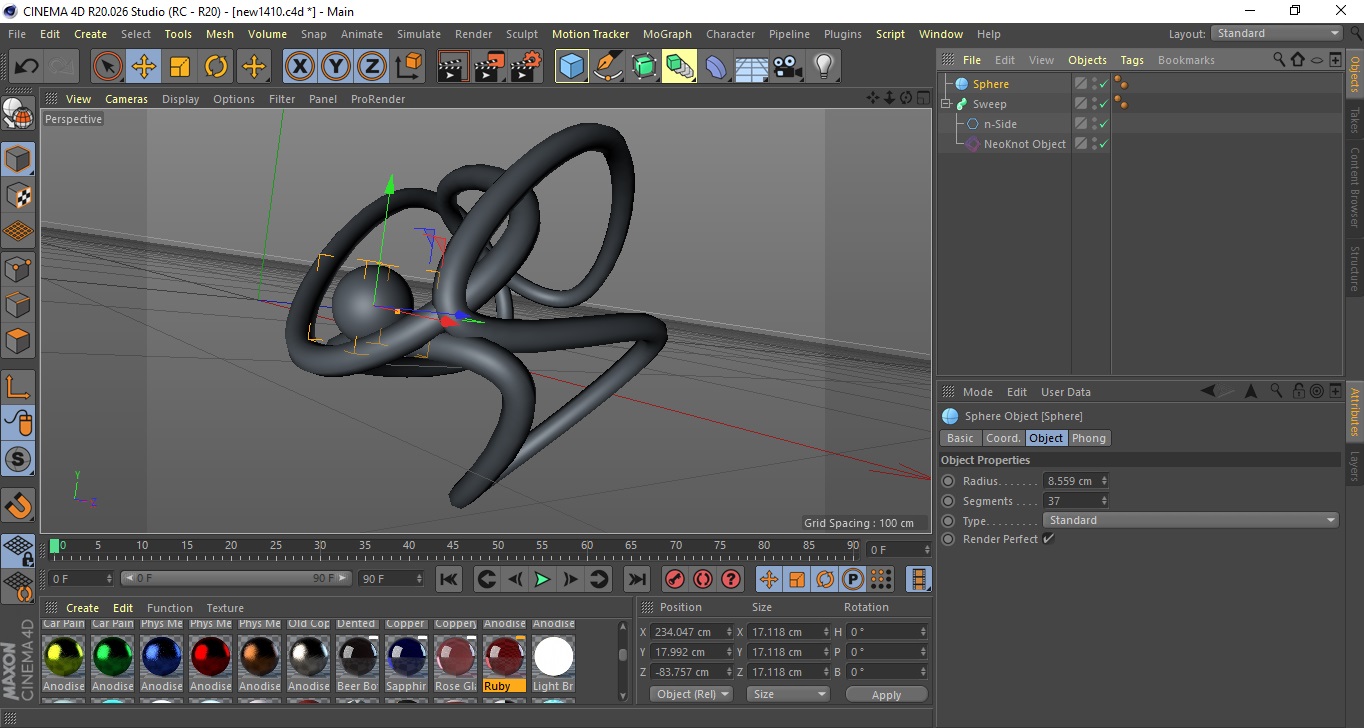Toggle the X axis lock
The width and height of the screenshot is (1364, 728).
click(x=299, y=67)
